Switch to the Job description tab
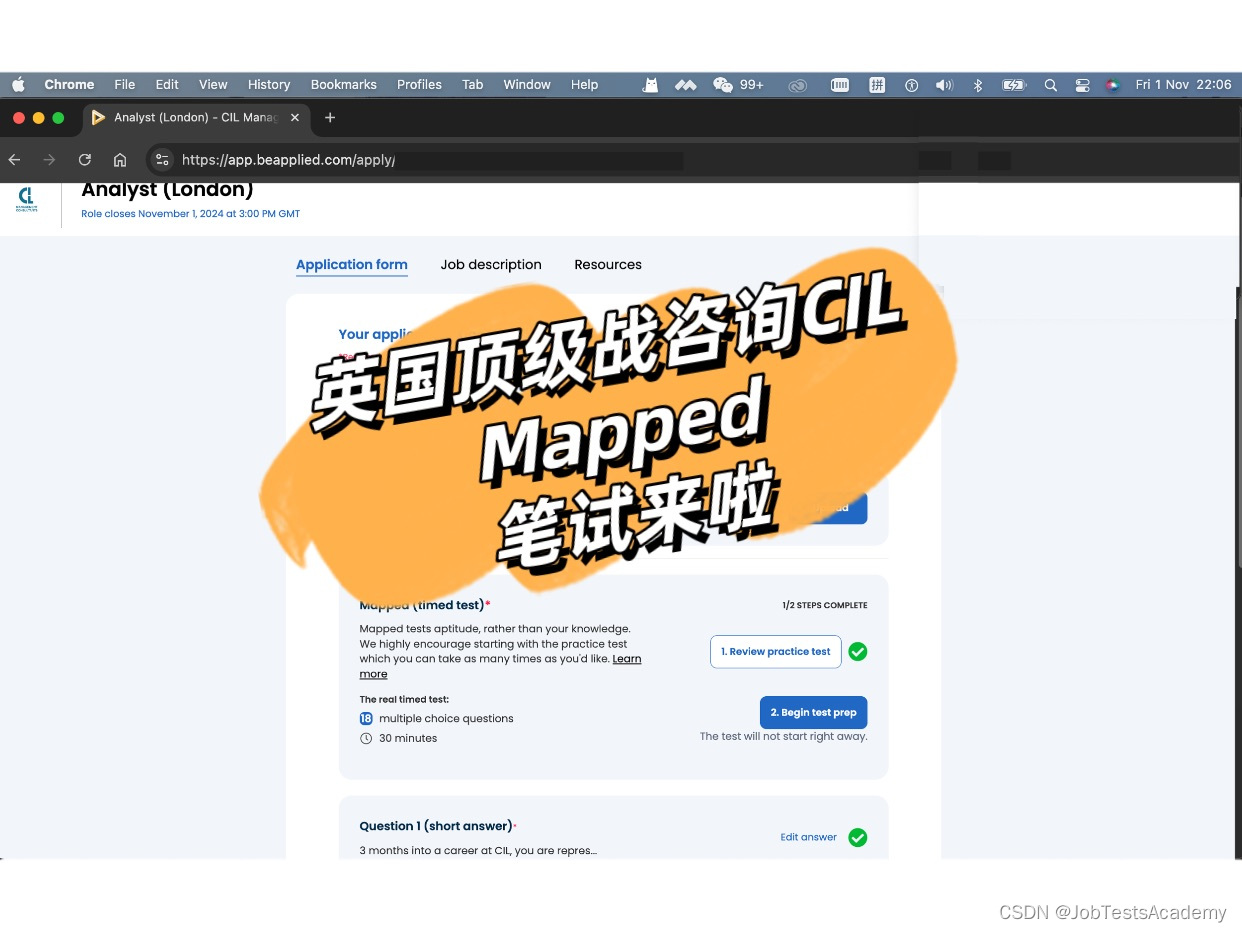Screen dimensions: 1242x932 (491, 265)
